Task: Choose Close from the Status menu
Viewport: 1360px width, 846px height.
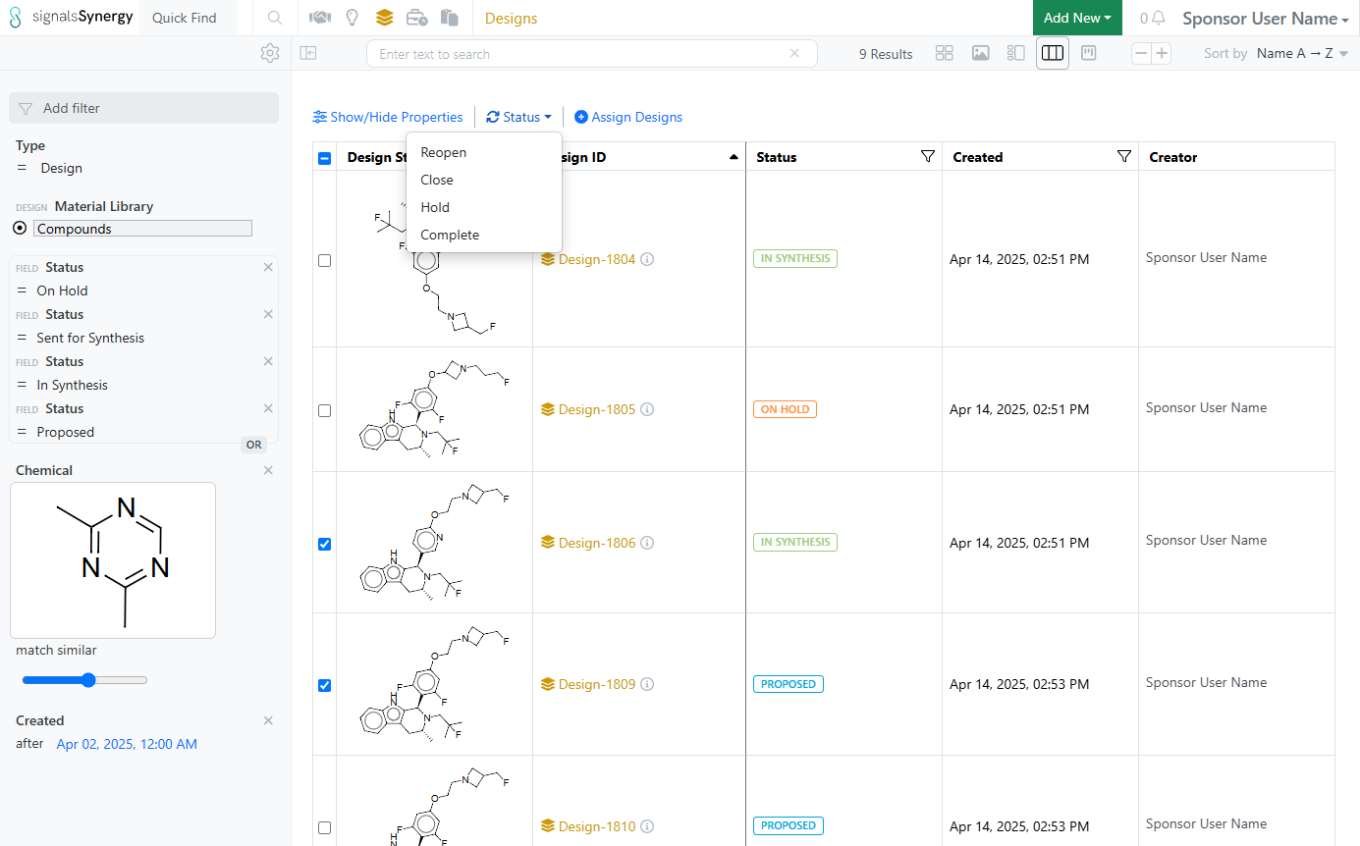Action: [484, 180]
